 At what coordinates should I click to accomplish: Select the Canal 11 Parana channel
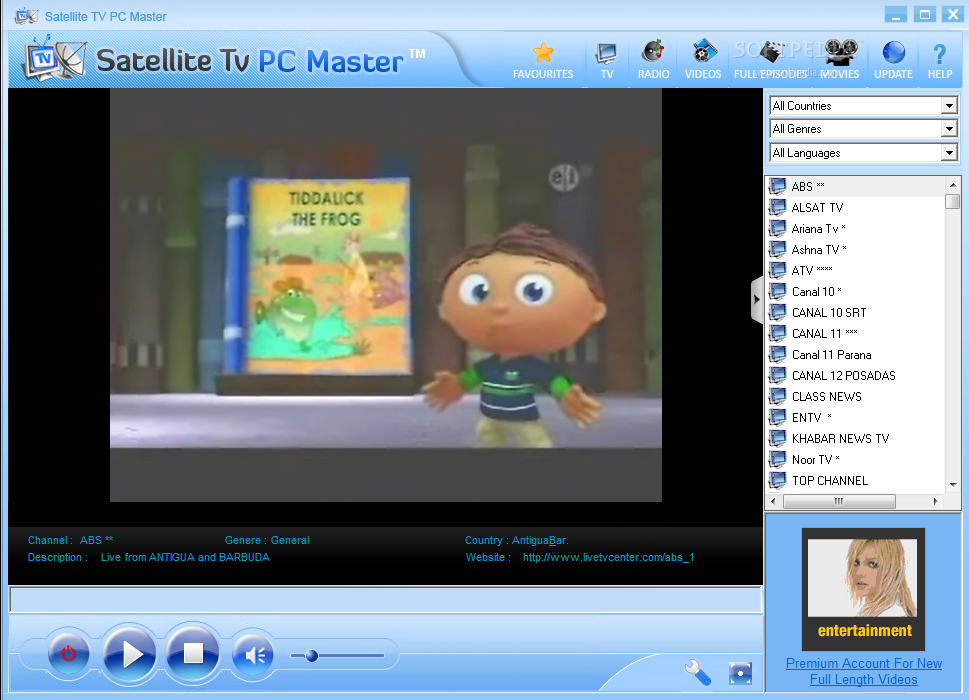pyautogui.click(x=856, y=355)
